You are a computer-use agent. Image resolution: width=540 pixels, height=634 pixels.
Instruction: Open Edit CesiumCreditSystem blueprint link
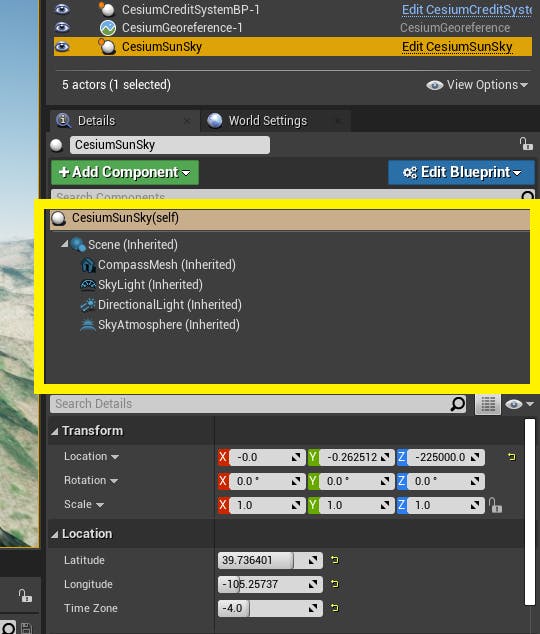pyautogui.click(x=466, y=9)
